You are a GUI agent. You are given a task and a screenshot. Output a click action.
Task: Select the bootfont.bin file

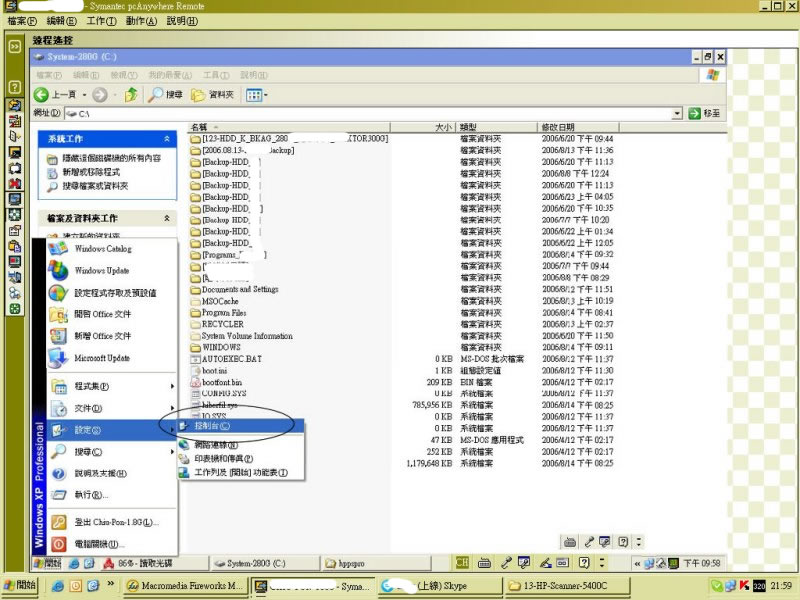[216, 382]
